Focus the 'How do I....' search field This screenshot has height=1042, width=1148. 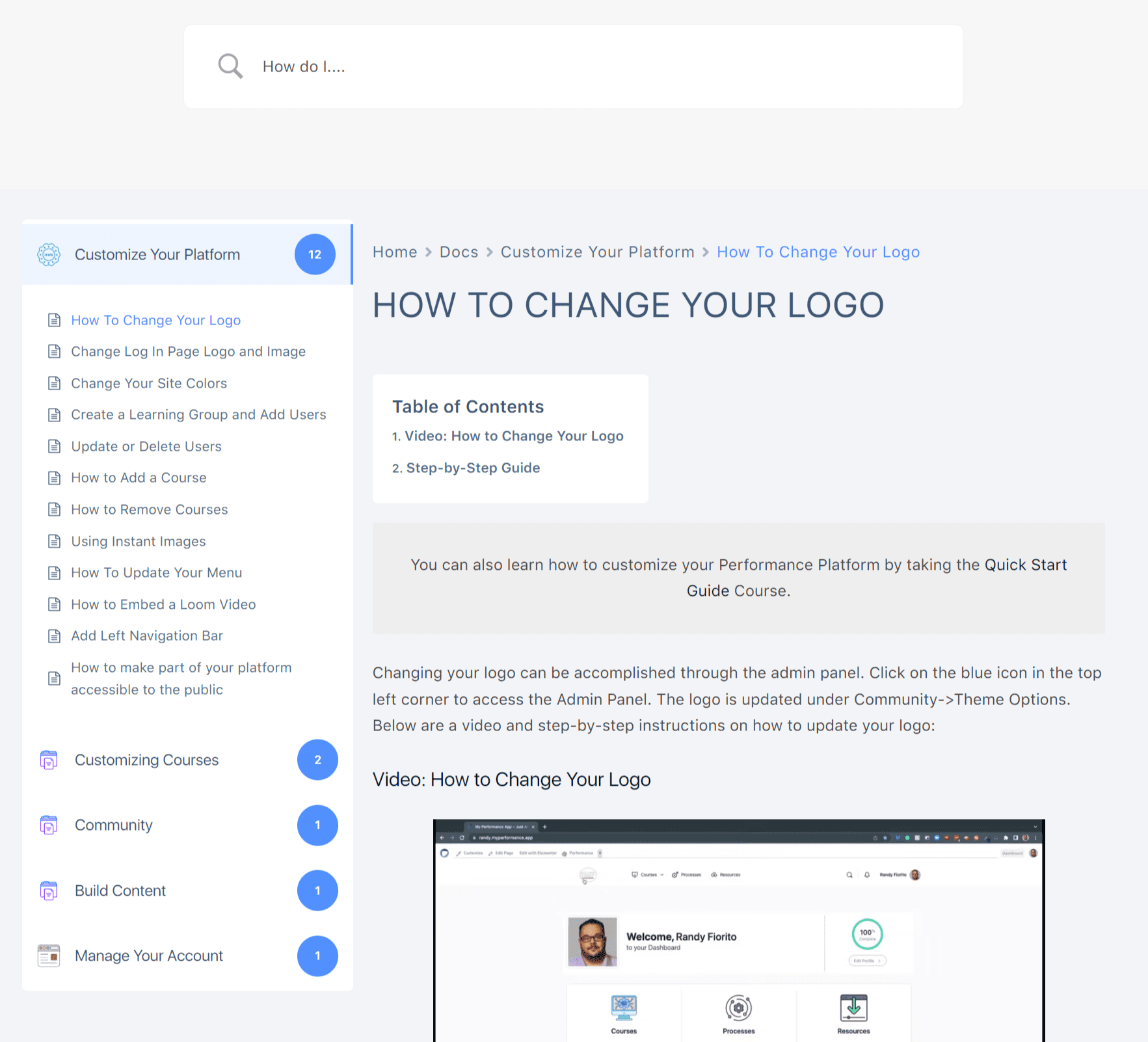pyautogui.click(x=573, y=66)
